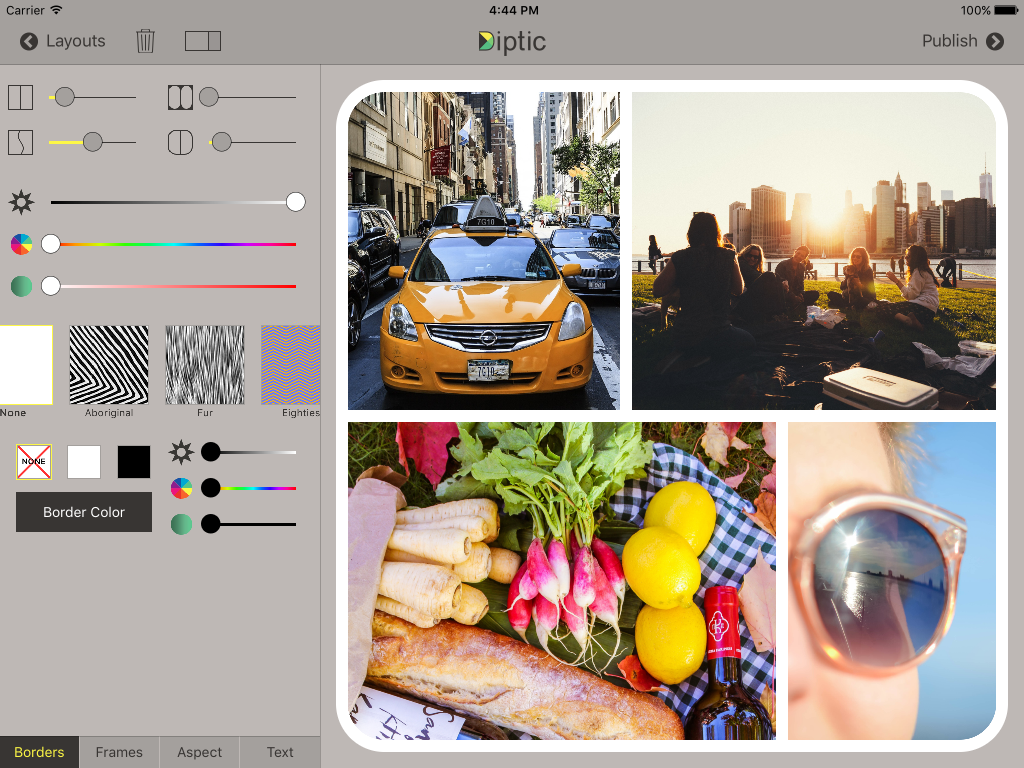Open the Text tab
Viewport: 1024px width, 768px height.
[280, 752]
